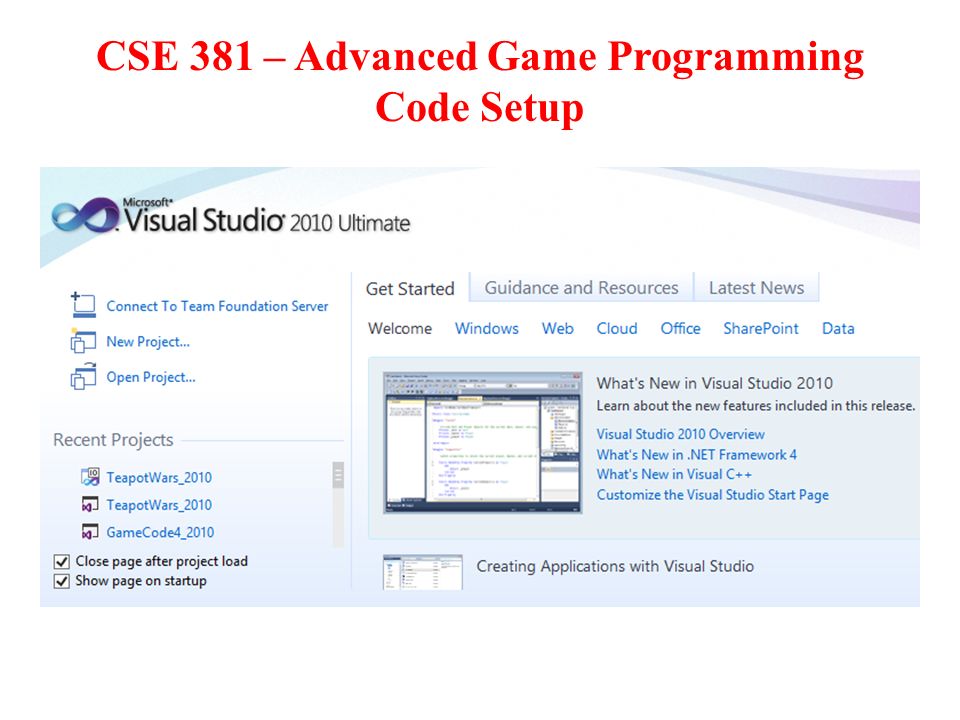Select the Office subcategory
The height and width of the screenshot is (720, 960).
coord(680,329)
